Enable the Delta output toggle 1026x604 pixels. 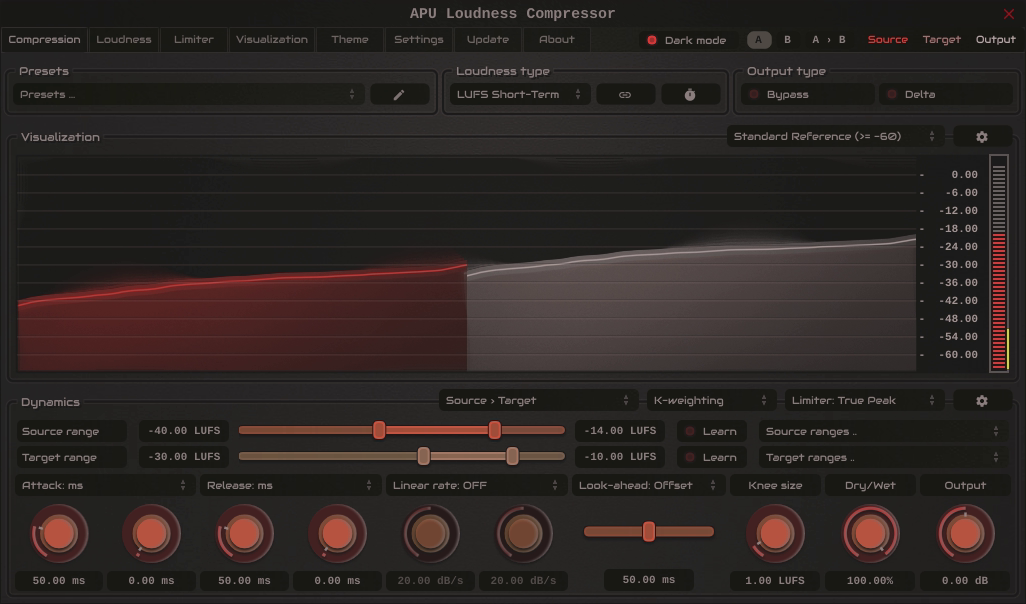(x=946, y=95)
